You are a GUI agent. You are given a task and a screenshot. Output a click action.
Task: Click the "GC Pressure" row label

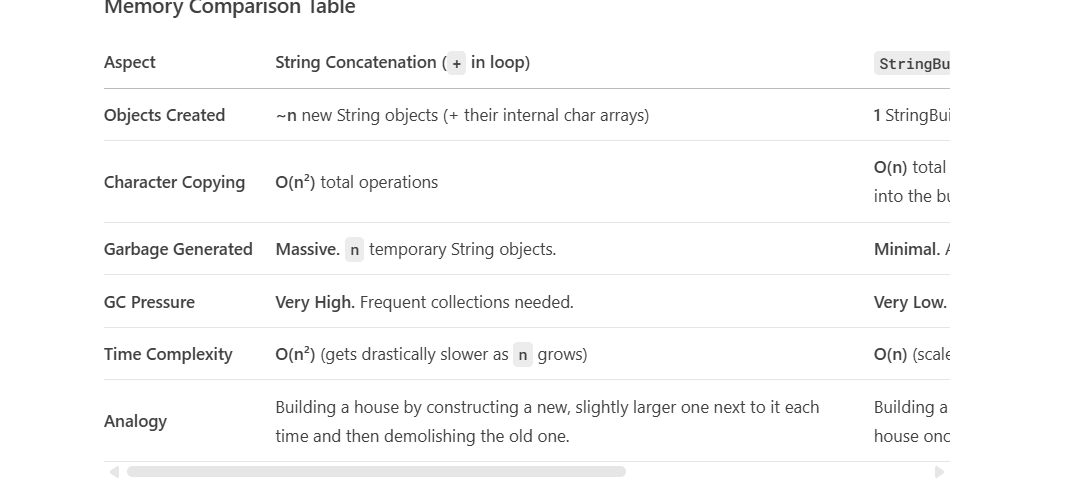[149, 302]
